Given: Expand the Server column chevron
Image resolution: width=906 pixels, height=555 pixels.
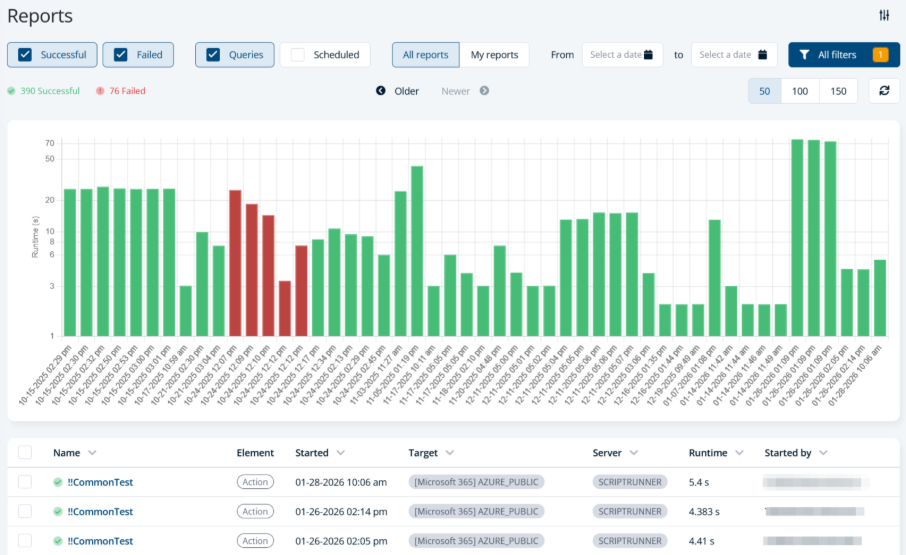Looking at the screenshot, I should [x=633, y=453].
